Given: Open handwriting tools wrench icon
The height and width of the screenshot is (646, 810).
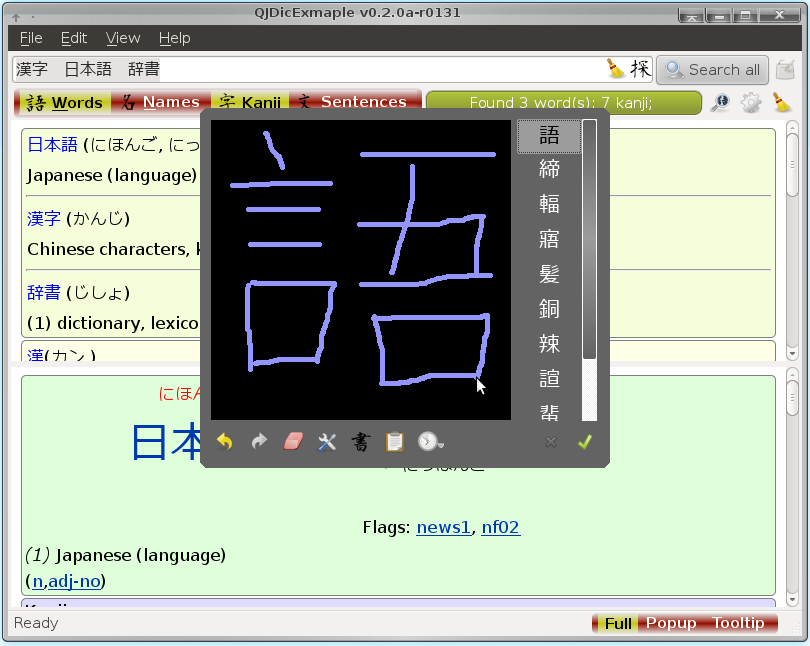Looking at the screenshot, I should [x=327, y=442].
